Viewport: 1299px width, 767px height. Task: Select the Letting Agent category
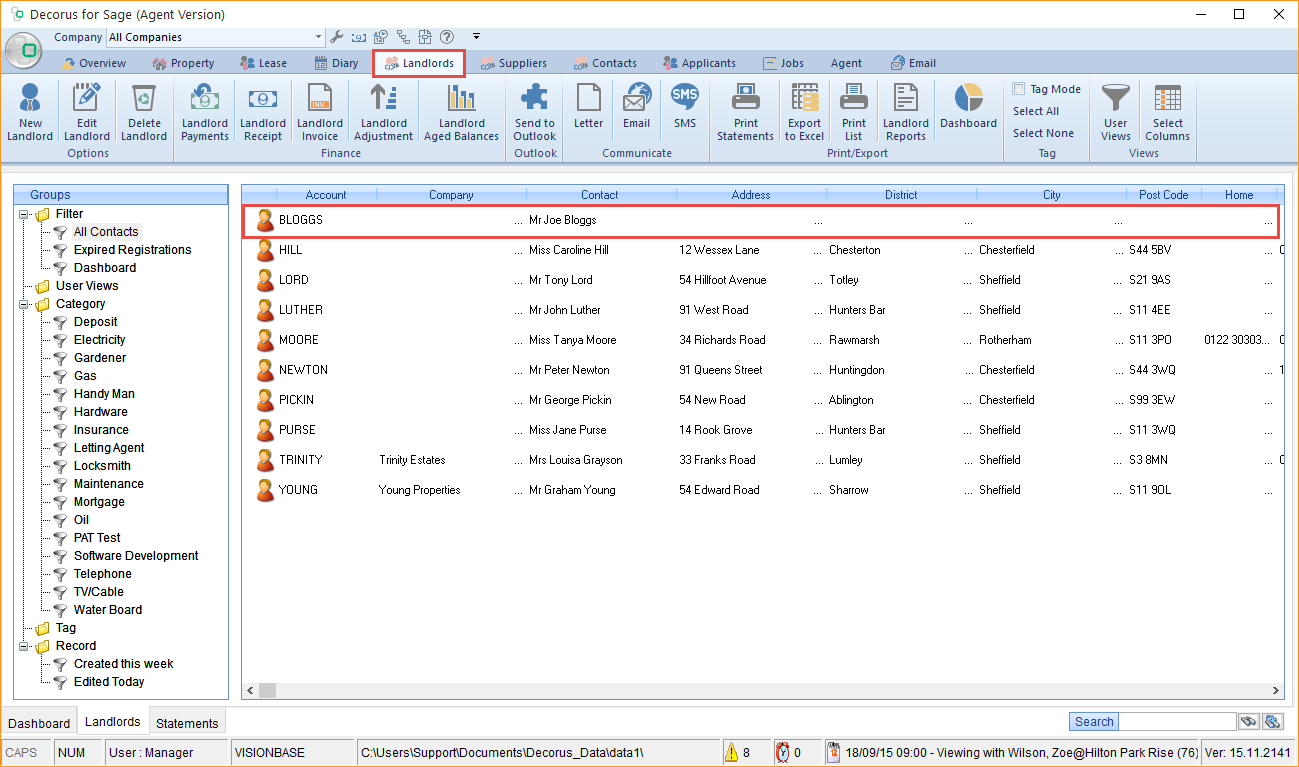109,448
